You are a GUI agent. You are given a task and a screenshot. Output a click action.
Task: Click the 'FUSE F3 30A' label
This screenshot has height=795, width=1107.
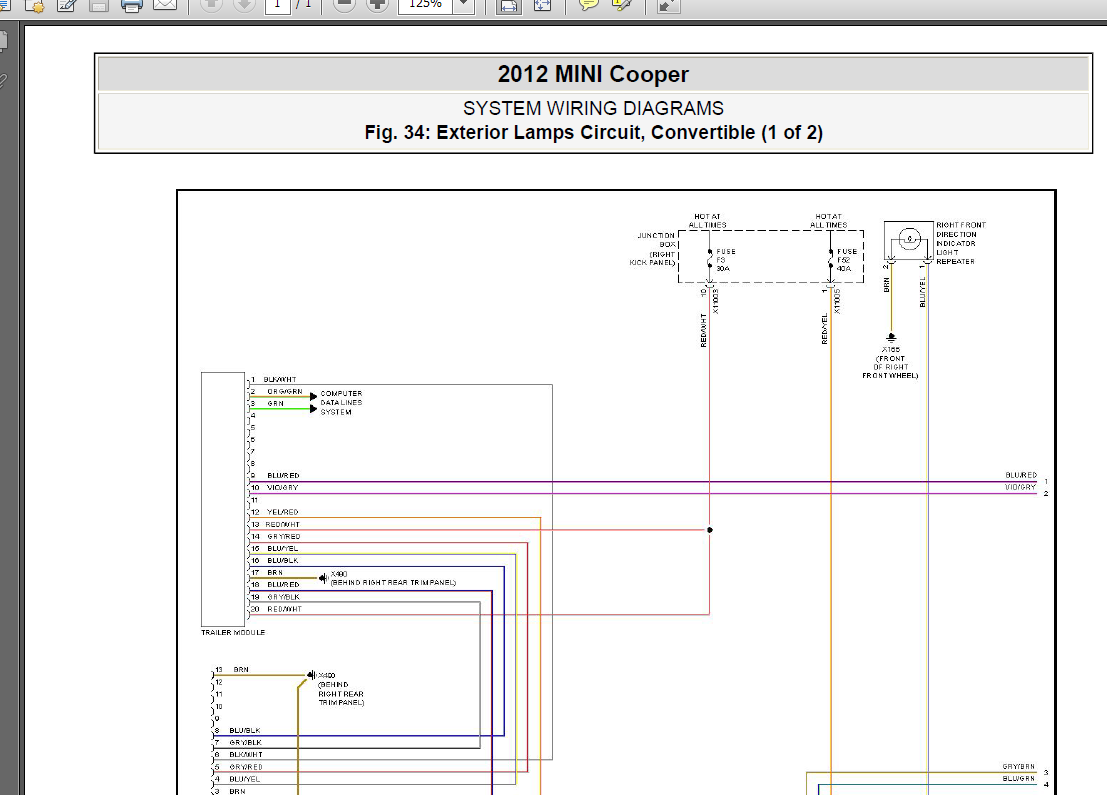pyautogui.click(x=726, y=260)
